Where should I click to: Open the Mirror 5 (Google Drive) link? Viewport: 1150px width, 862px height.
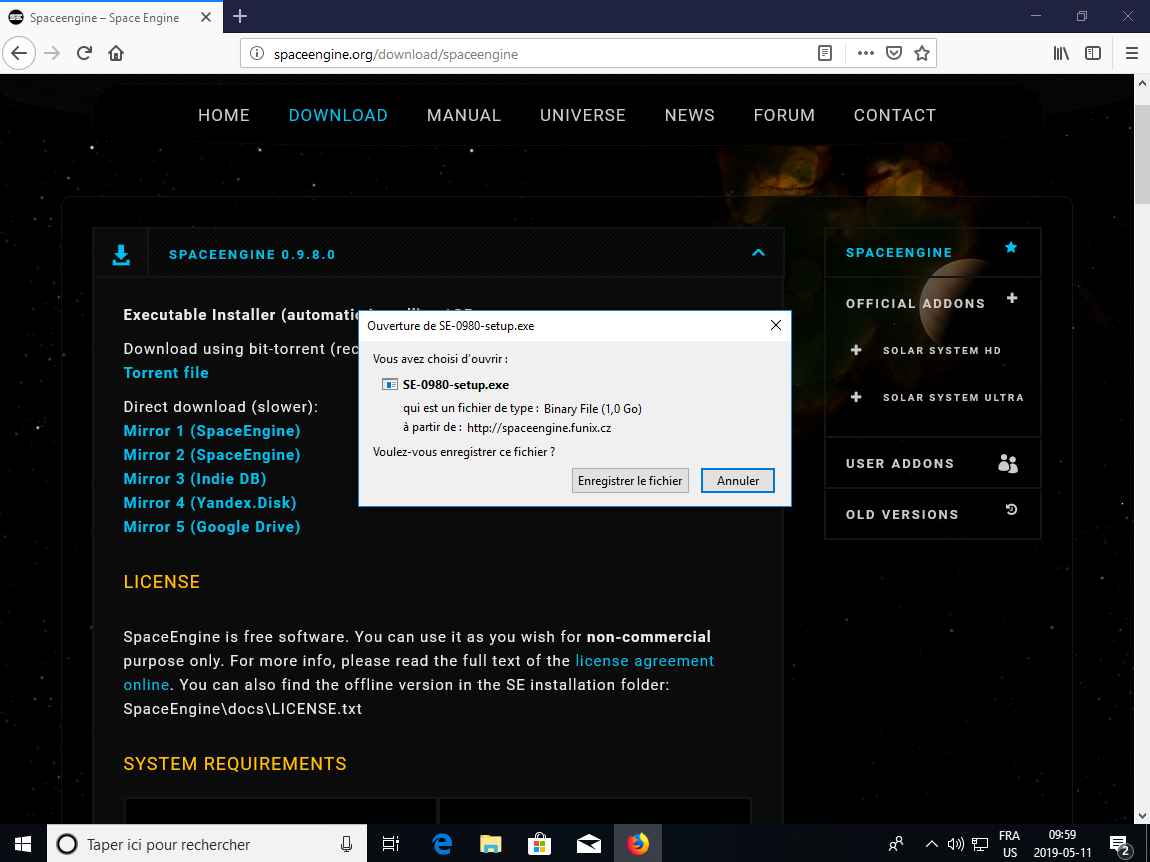point(212,527)
